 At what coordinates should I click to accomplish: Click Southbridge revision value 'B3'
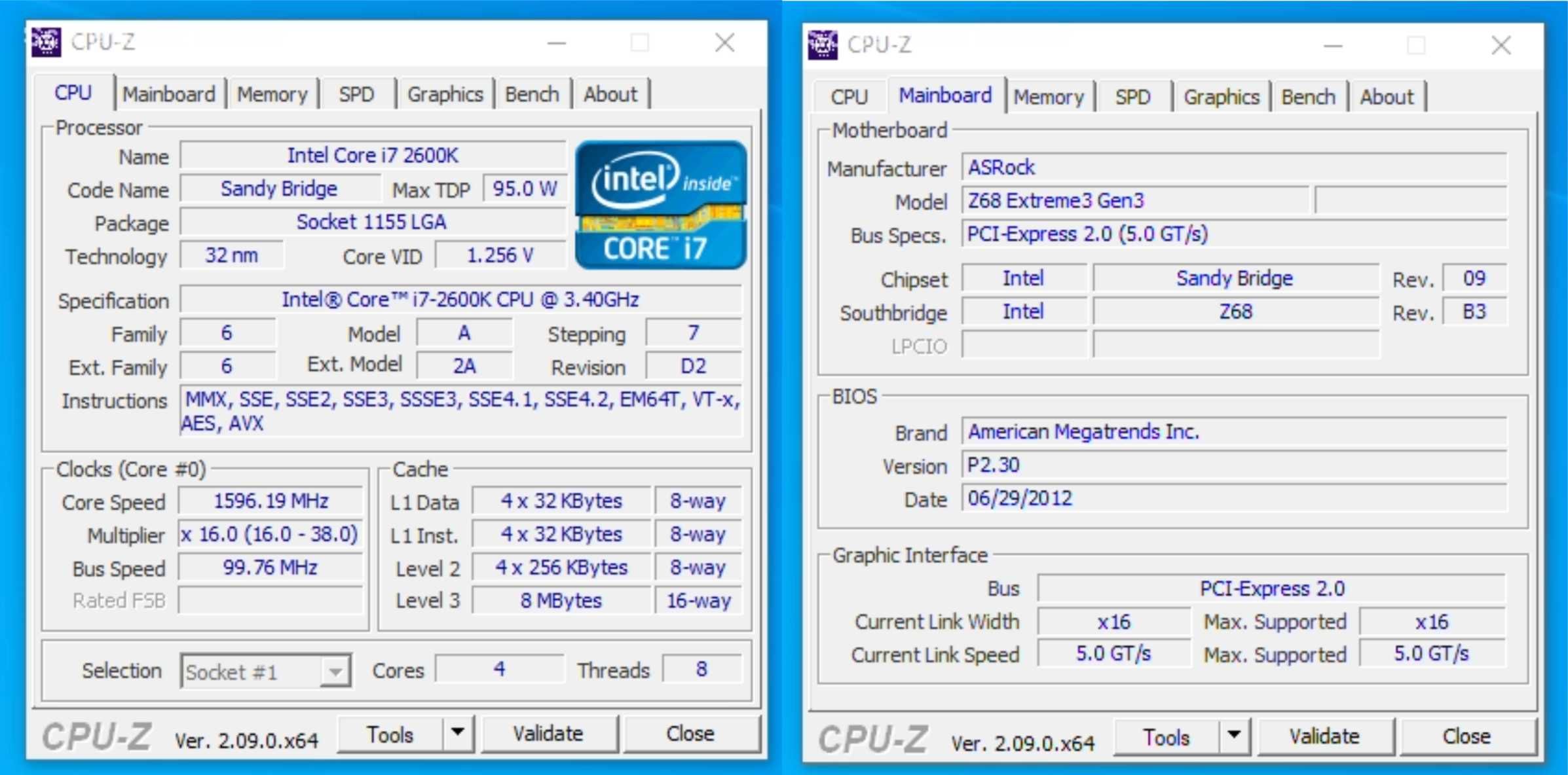click(x=1475, y=312)
